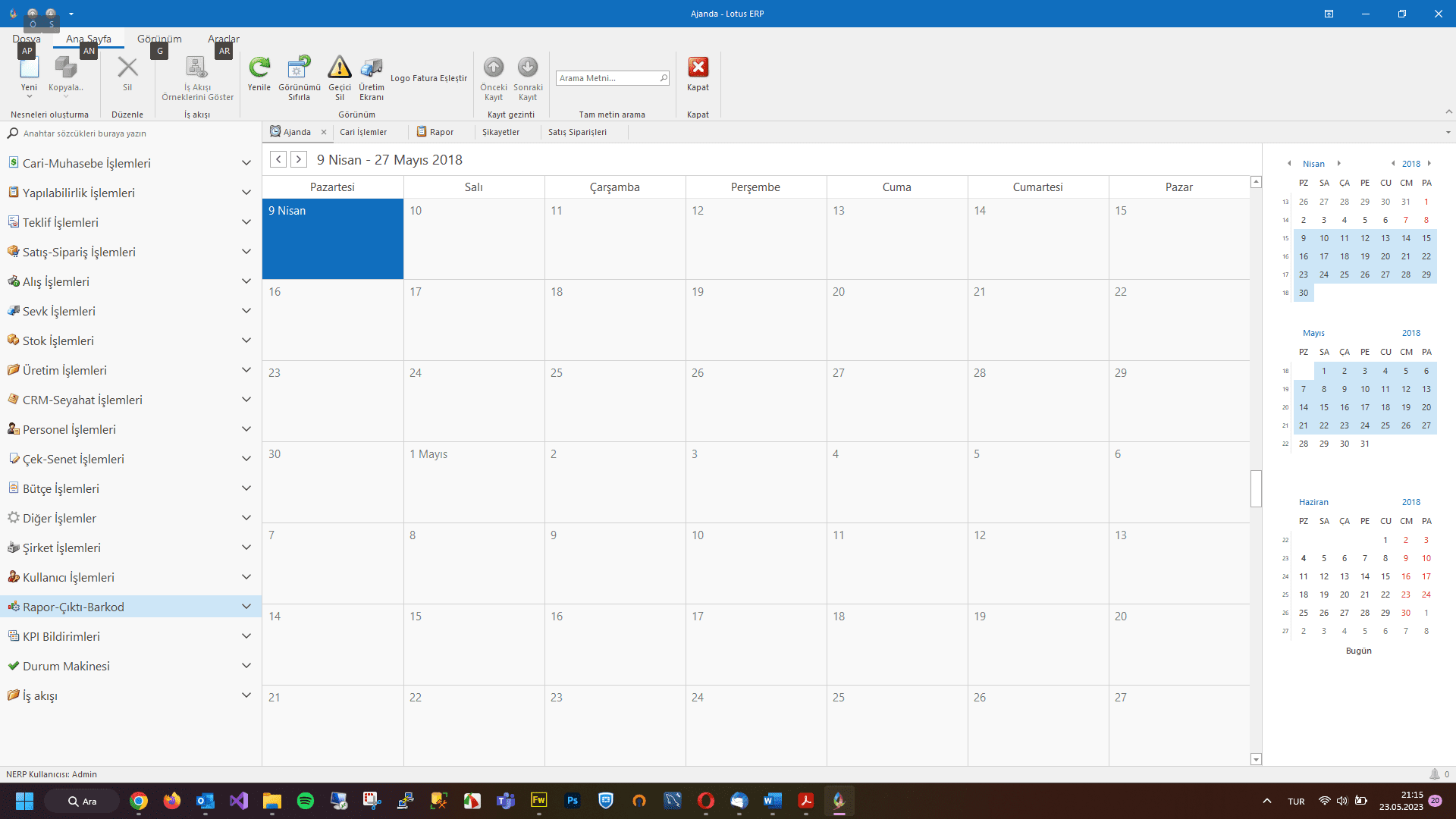
Task: Click the Yenile refresh icon
Action: pos(259,68)
